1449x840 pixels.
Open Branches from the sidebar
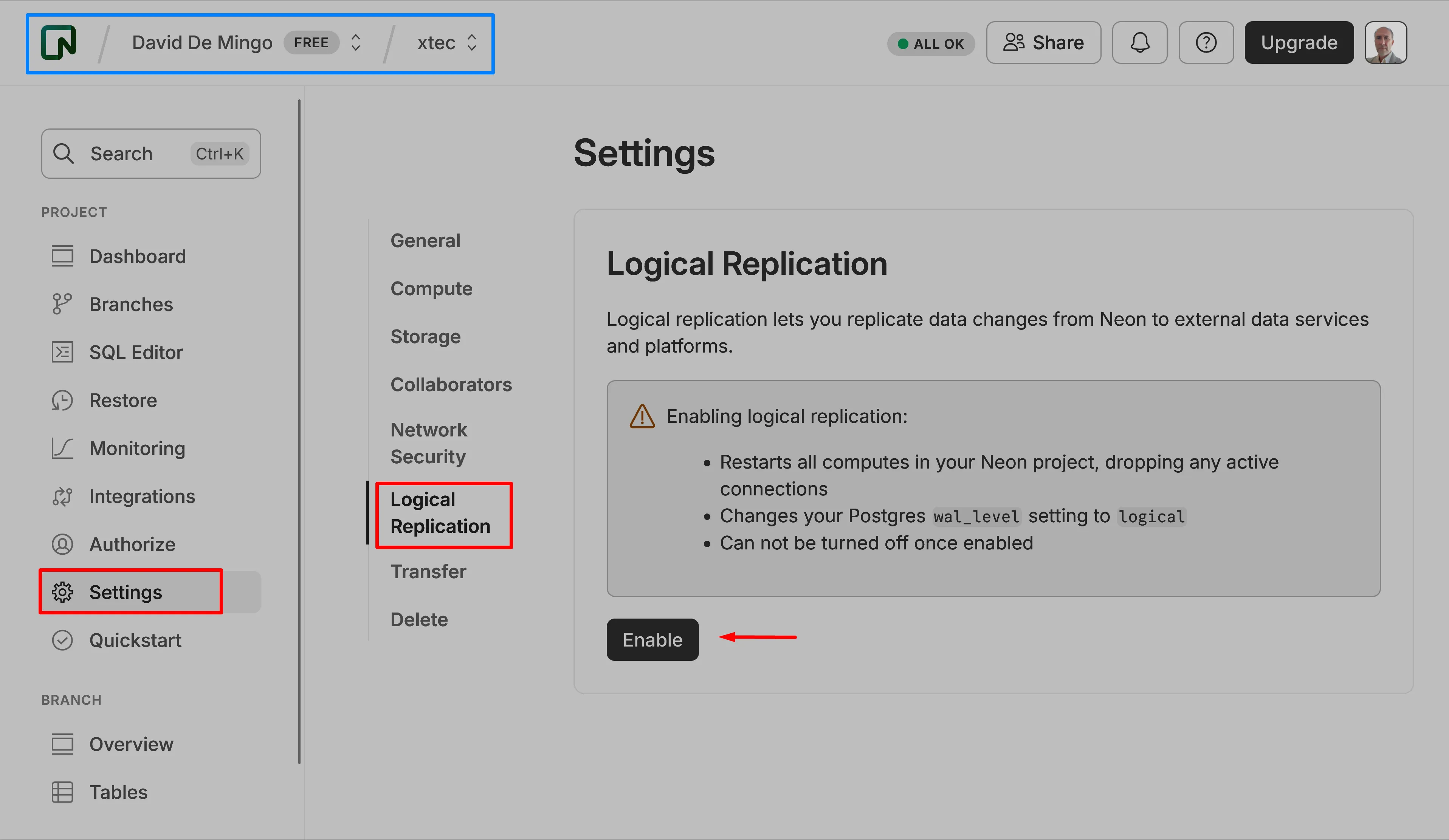130,304
